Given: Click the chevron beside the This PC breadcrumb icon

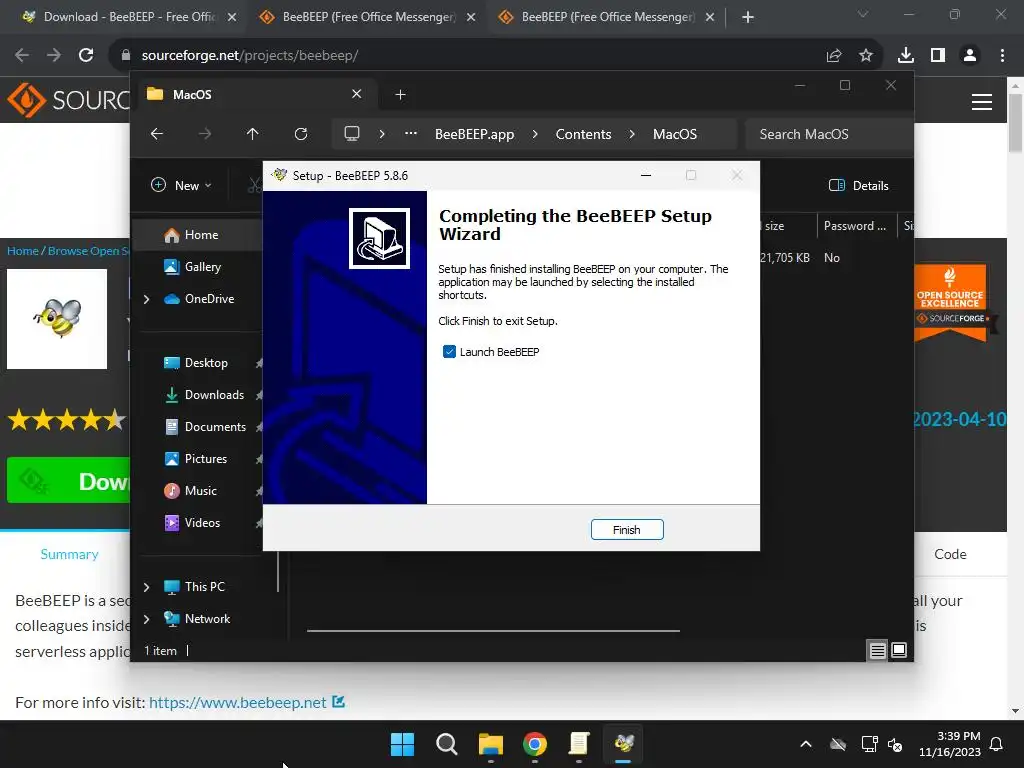Looking at the screenshot, I should click(x=382, y=134).
